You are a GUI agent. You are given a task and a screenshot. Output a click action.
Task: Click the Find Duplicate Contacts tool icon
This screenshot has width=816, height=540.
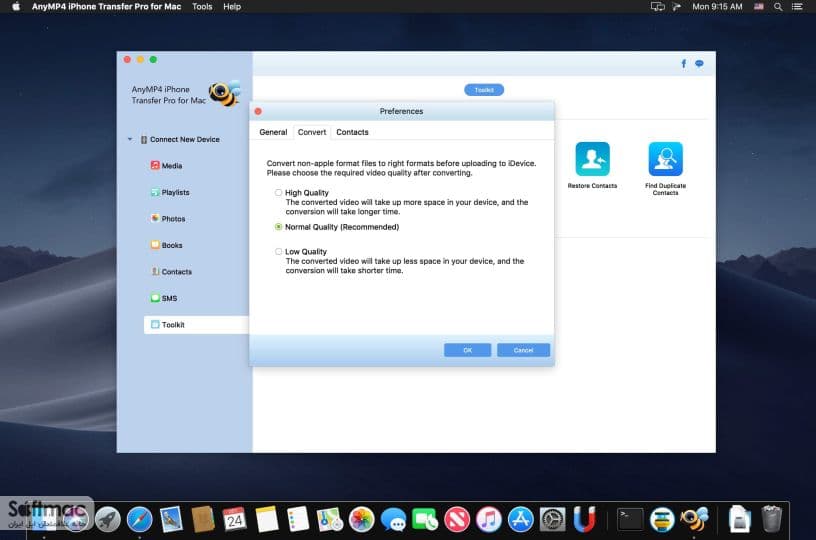click(x=665, y=159)
